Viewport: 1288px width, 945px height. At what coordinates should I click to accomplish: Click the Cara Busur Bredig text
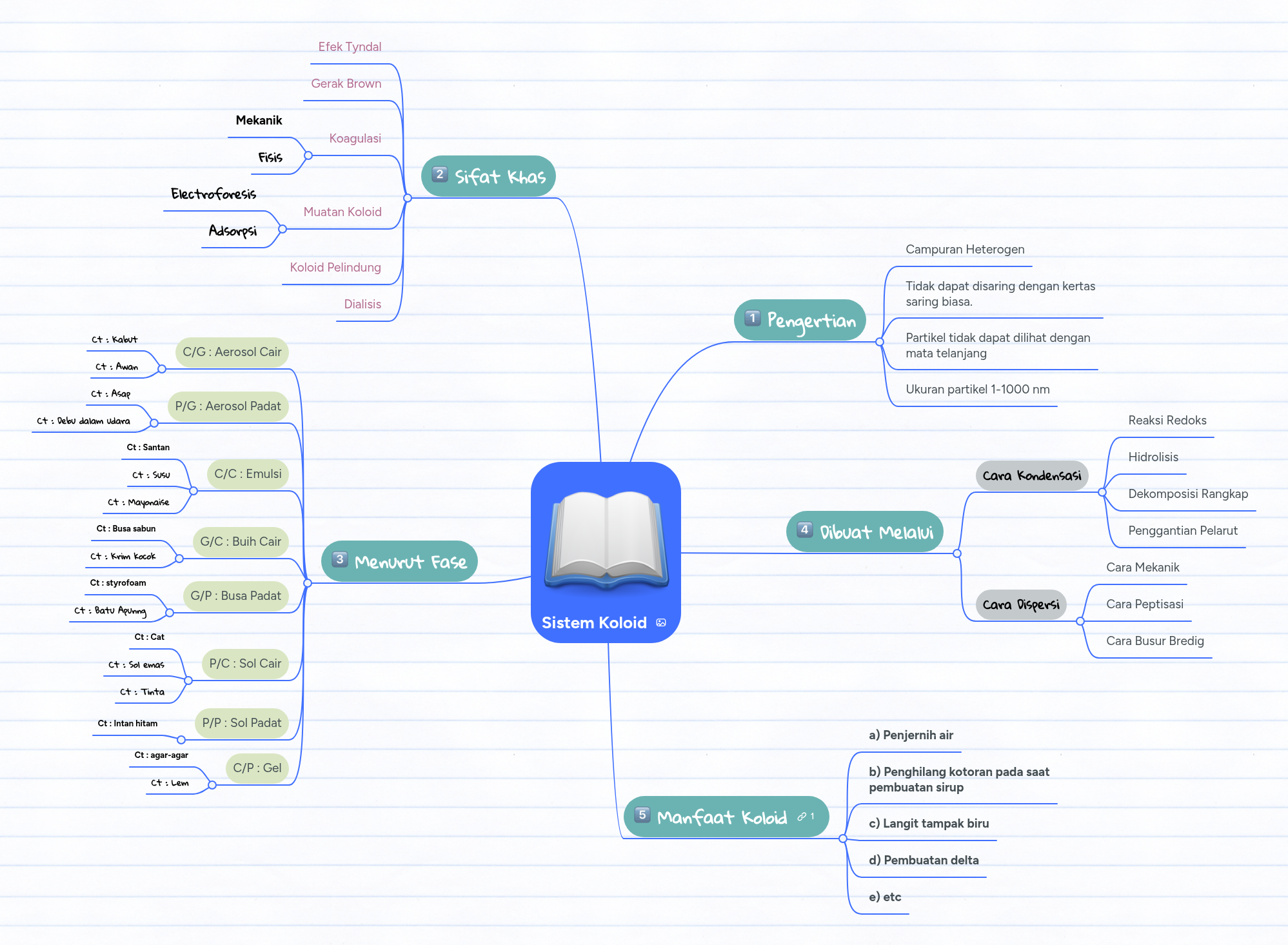[1155, 641]
